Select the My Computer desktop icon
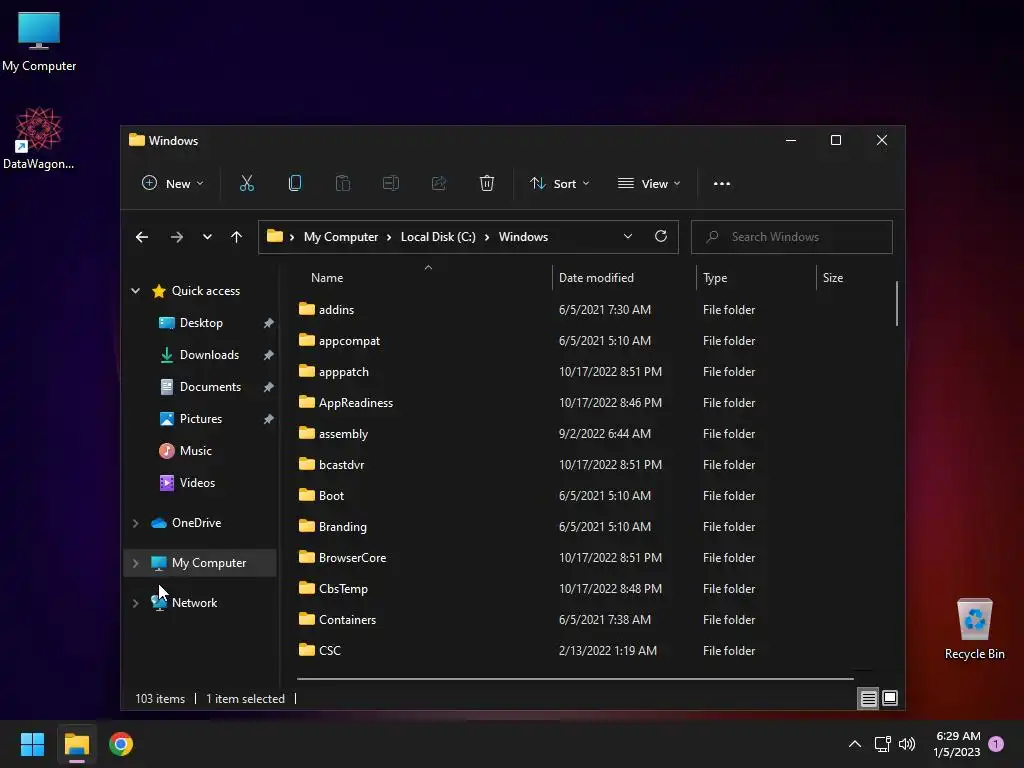The image size is (1024, 768). coord(39,40)
